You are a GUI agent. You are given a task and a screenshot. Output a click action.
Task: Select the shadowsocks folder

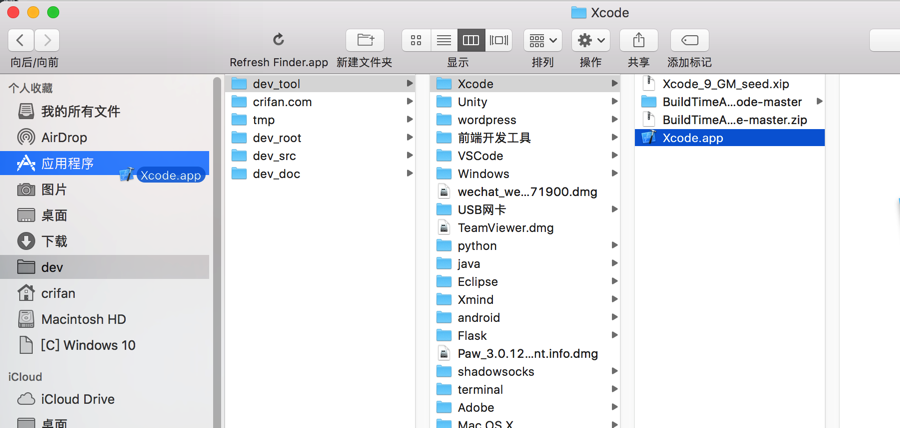pos(525,372)
